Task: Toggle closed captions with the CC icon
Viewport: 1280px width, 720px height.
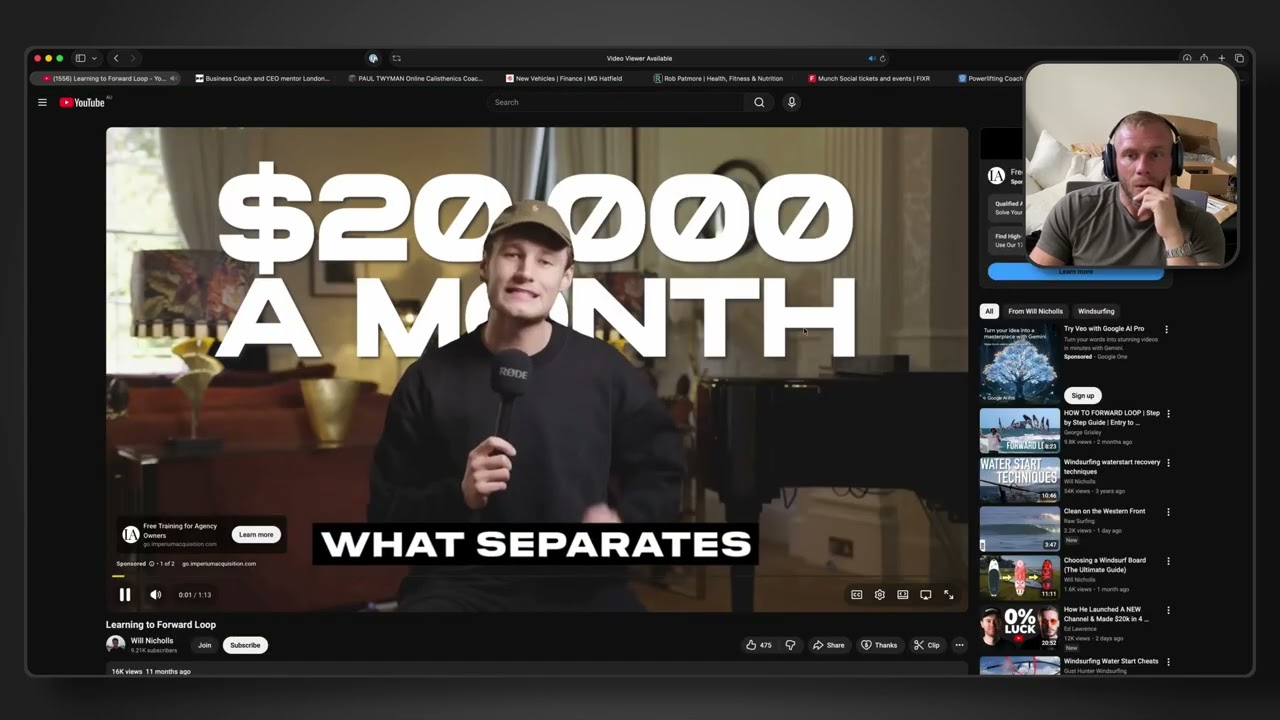Action: [857, 595]
